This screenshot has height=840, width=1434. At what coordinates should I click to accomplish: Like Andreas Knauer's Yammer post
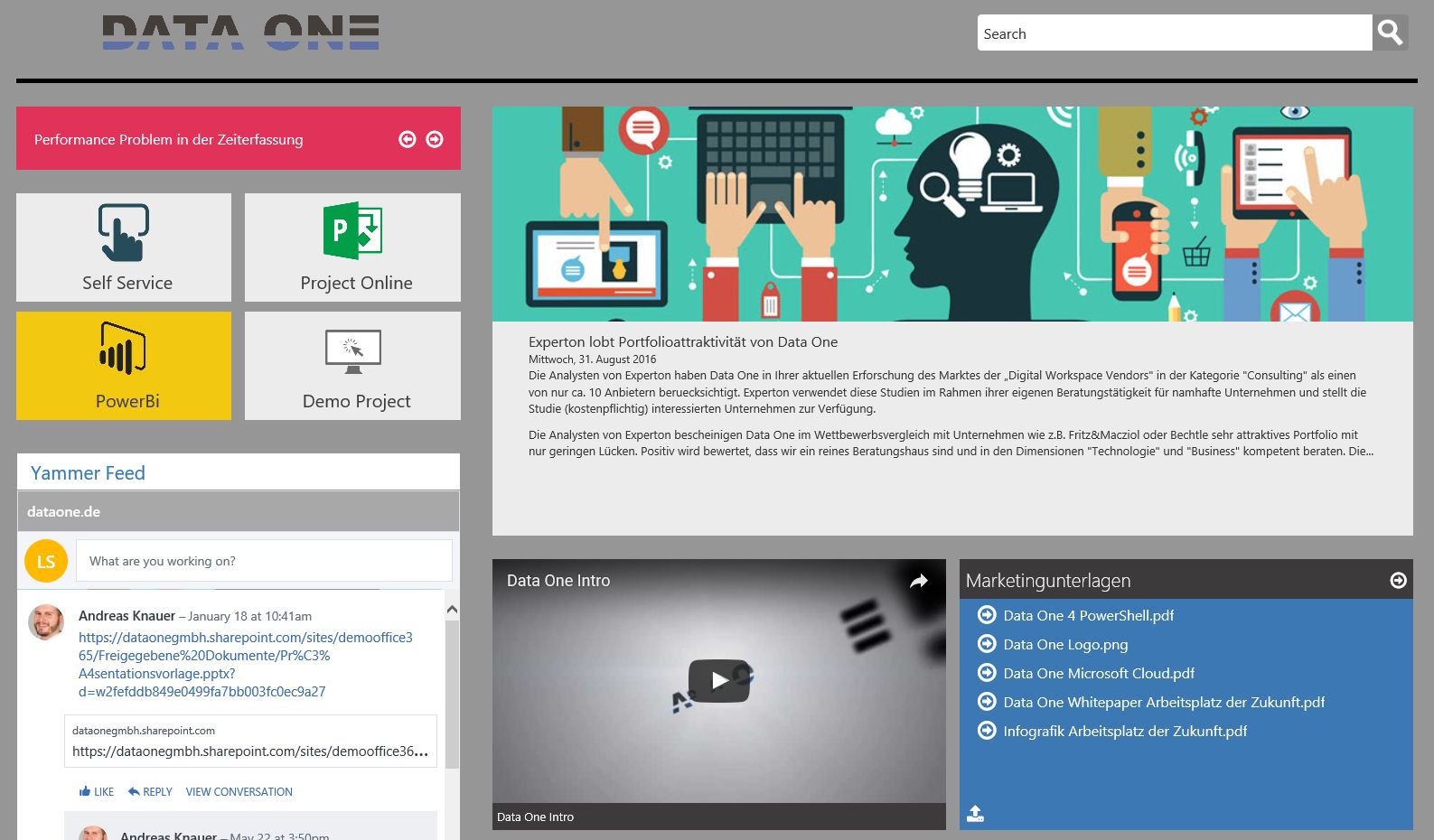pyautogui.click(x=97, y=792)
